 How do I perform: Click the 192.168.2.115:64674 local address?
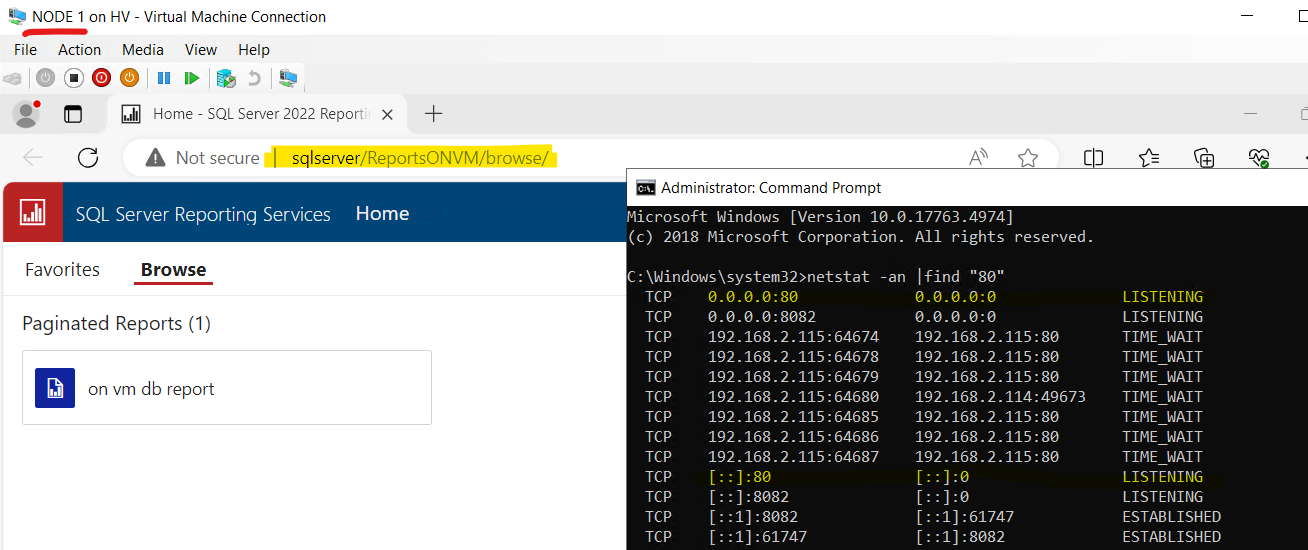793,336
